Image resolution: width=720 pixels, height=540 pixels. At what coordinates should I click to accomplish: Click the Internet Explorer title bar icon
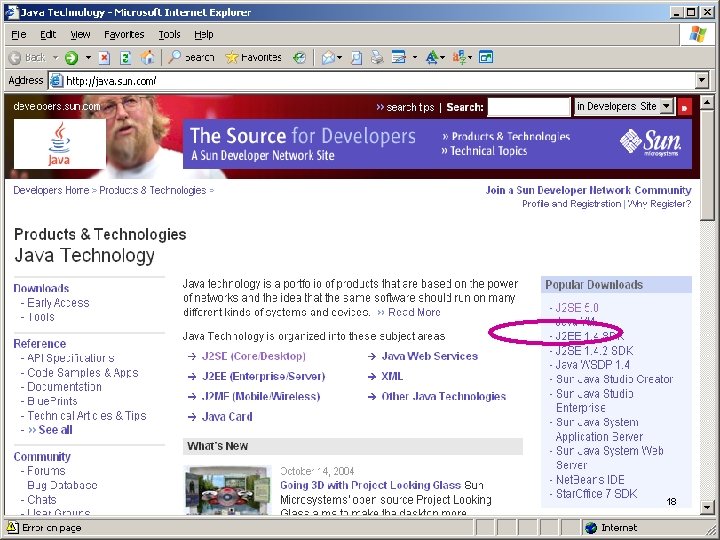[12, 12]
